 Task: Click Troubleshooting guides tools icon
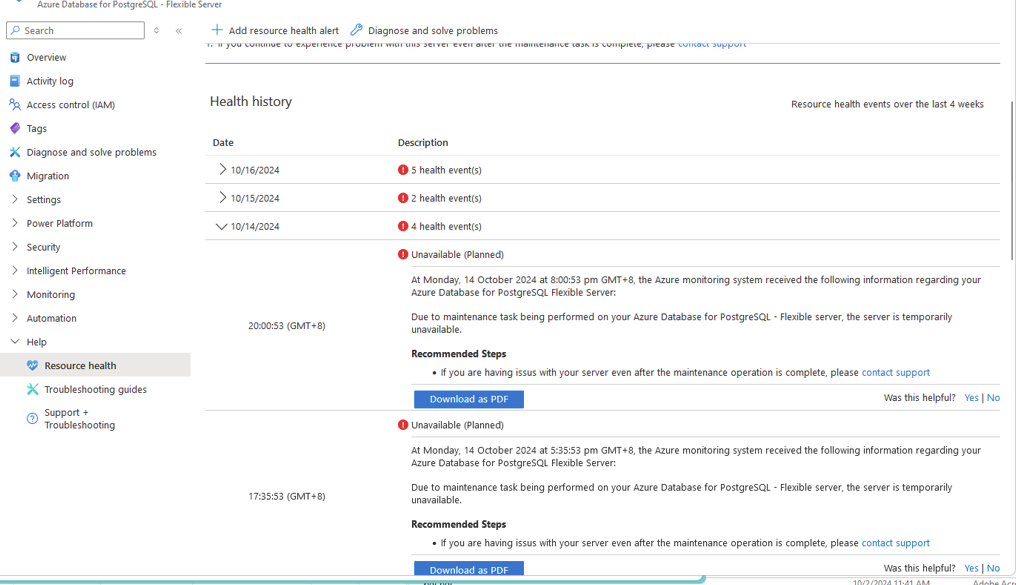(32, 389)
